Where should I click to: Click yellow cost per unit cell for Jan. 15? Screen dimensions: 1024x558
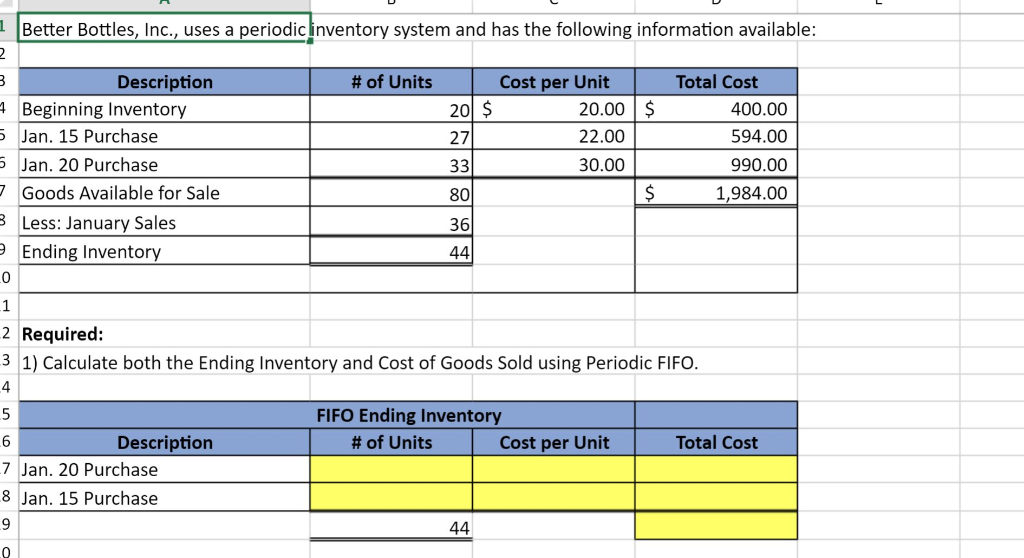click(x=554, y=497)
